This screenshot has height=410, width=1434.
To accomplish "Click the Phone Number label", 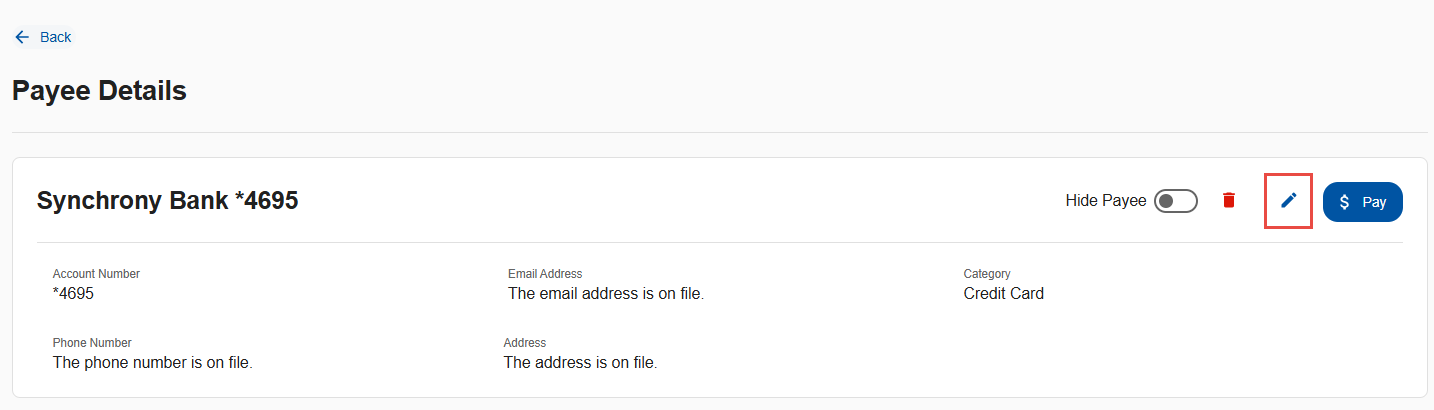I will pyautogui.click(x=92, y=343).
